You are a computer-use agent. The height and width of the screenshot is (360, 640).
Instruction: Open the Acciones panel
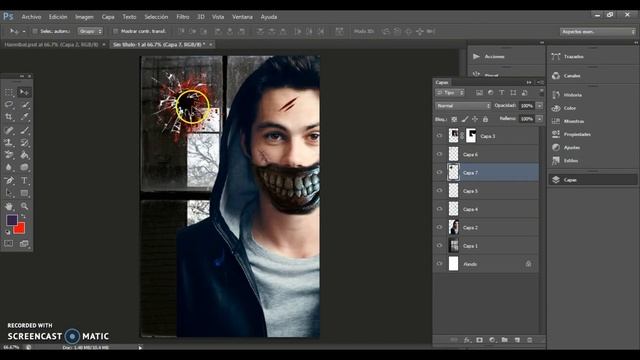tap(495, 57)
